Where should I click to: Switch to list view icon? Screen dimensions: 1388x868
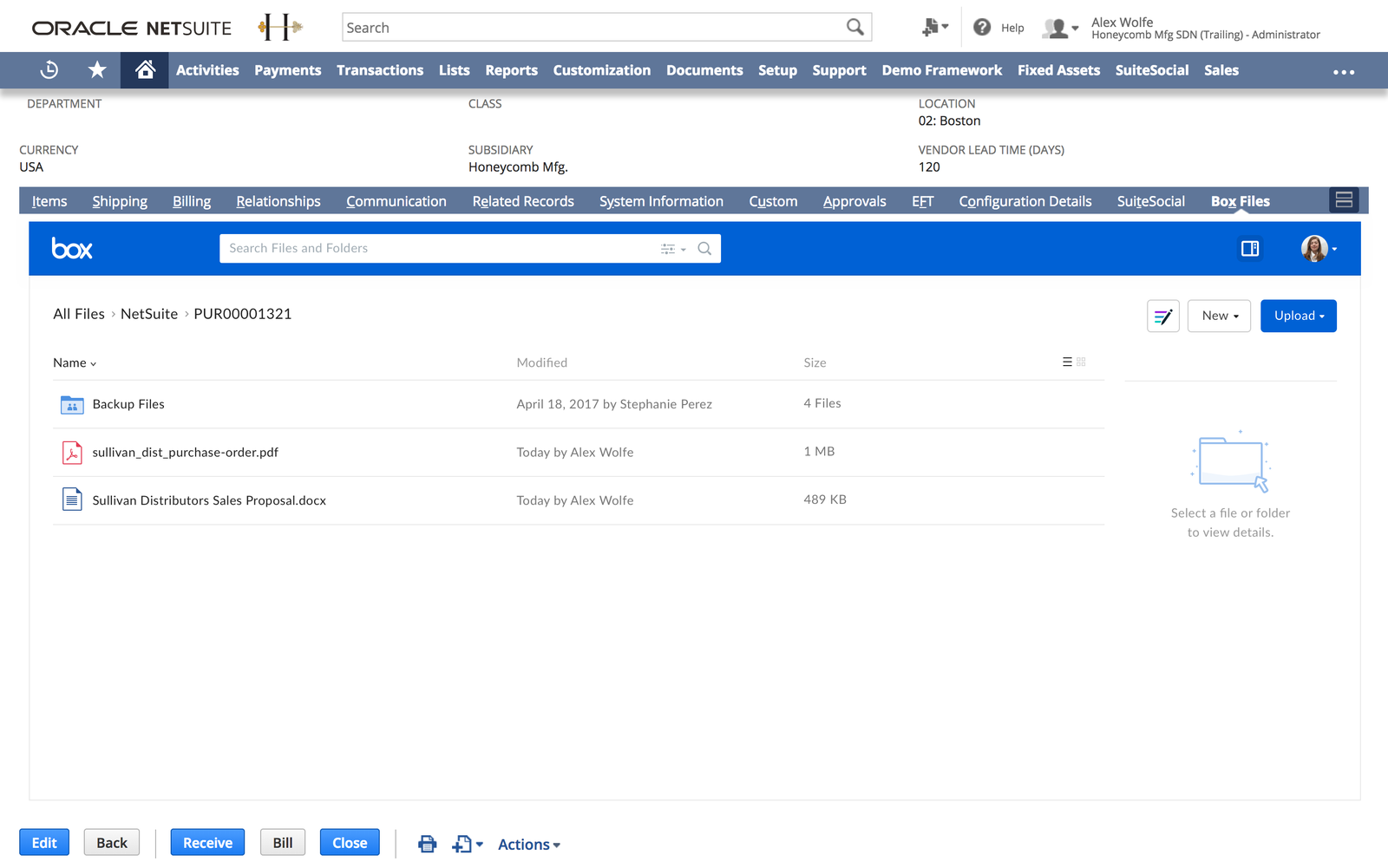point(1067,362)
